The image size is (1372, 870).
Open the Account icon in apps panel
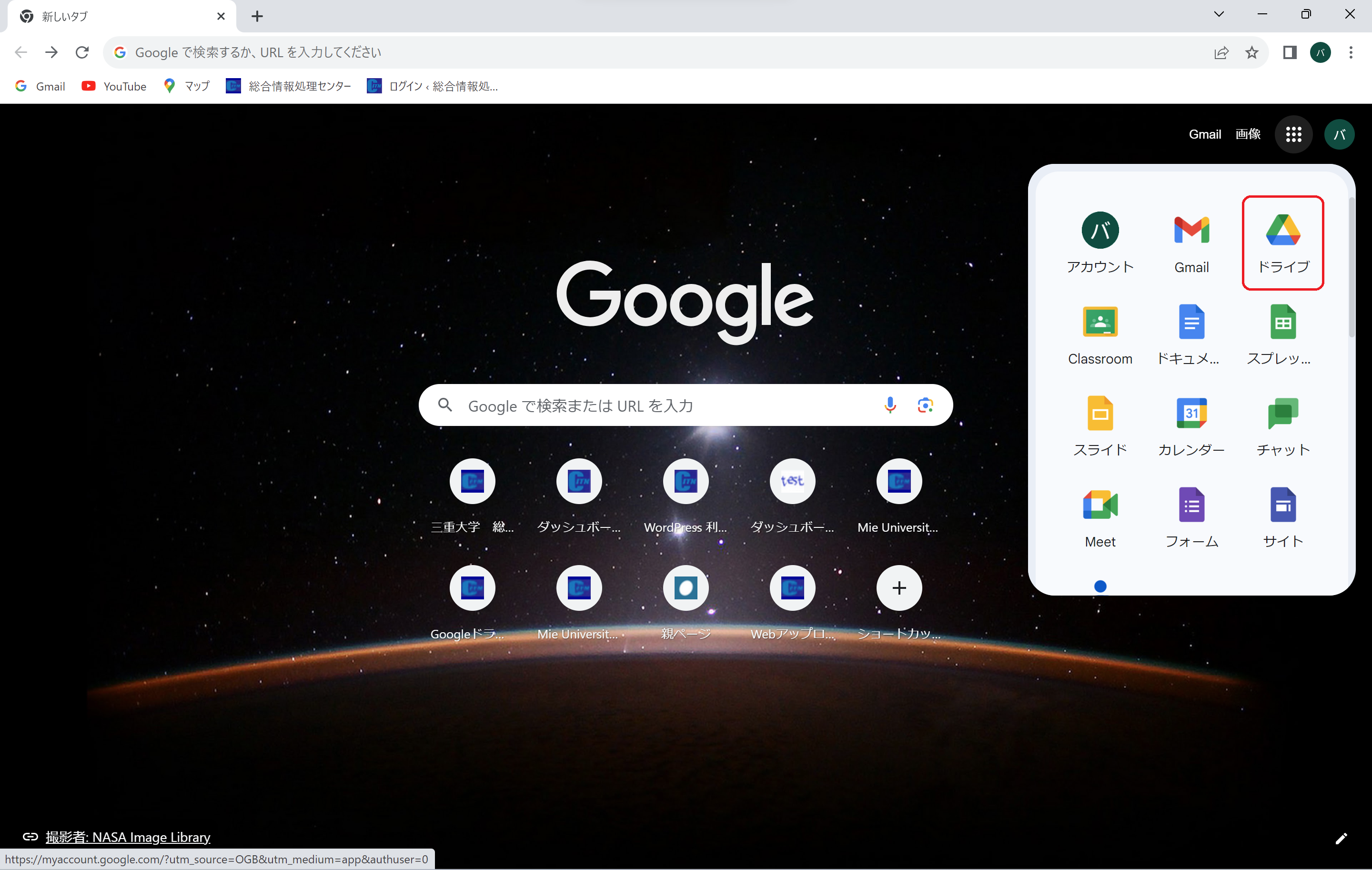(x=1100, y=243)
